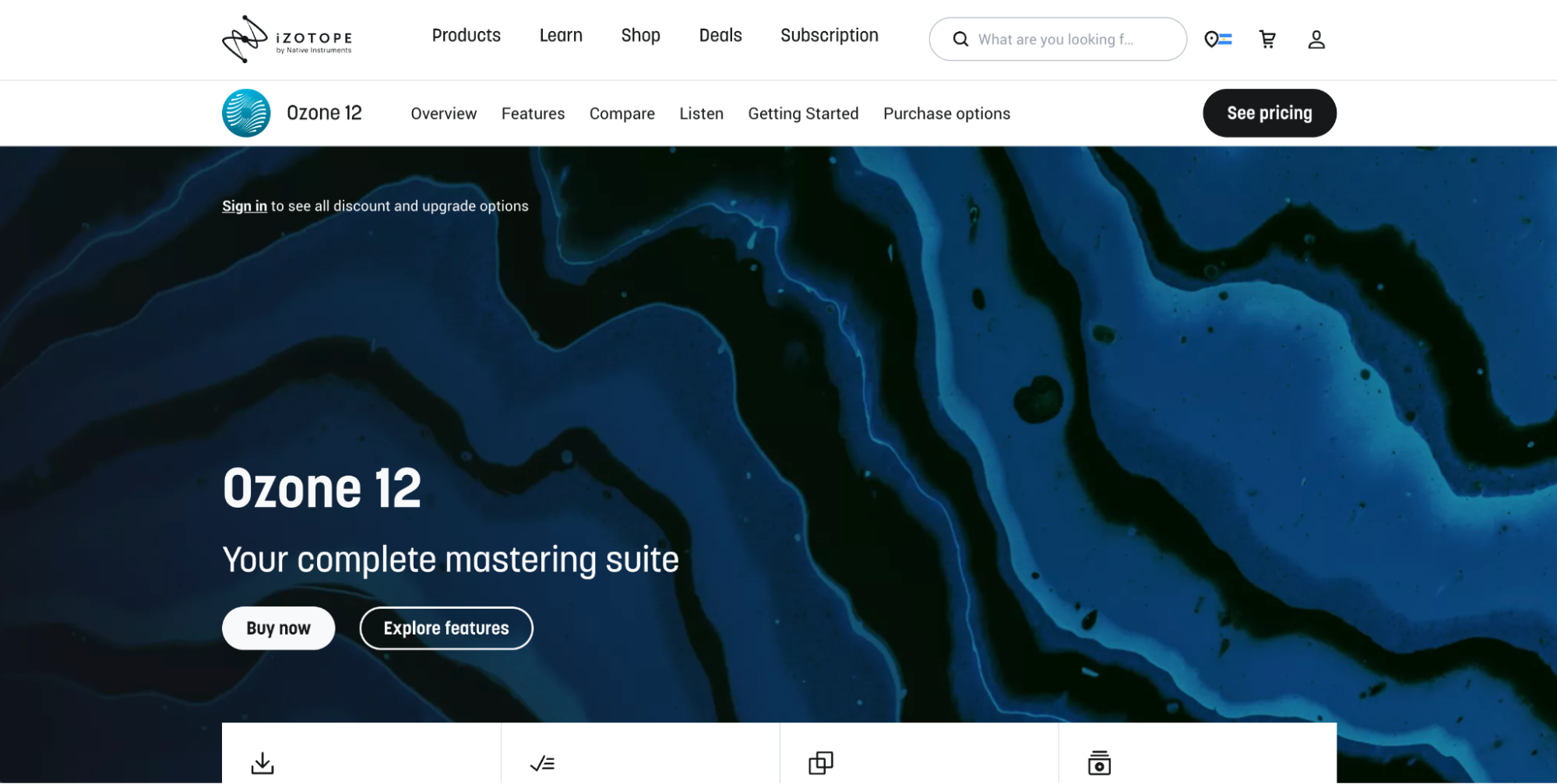Click the Sign in link
1557x784 pixels.
point(244,206)
